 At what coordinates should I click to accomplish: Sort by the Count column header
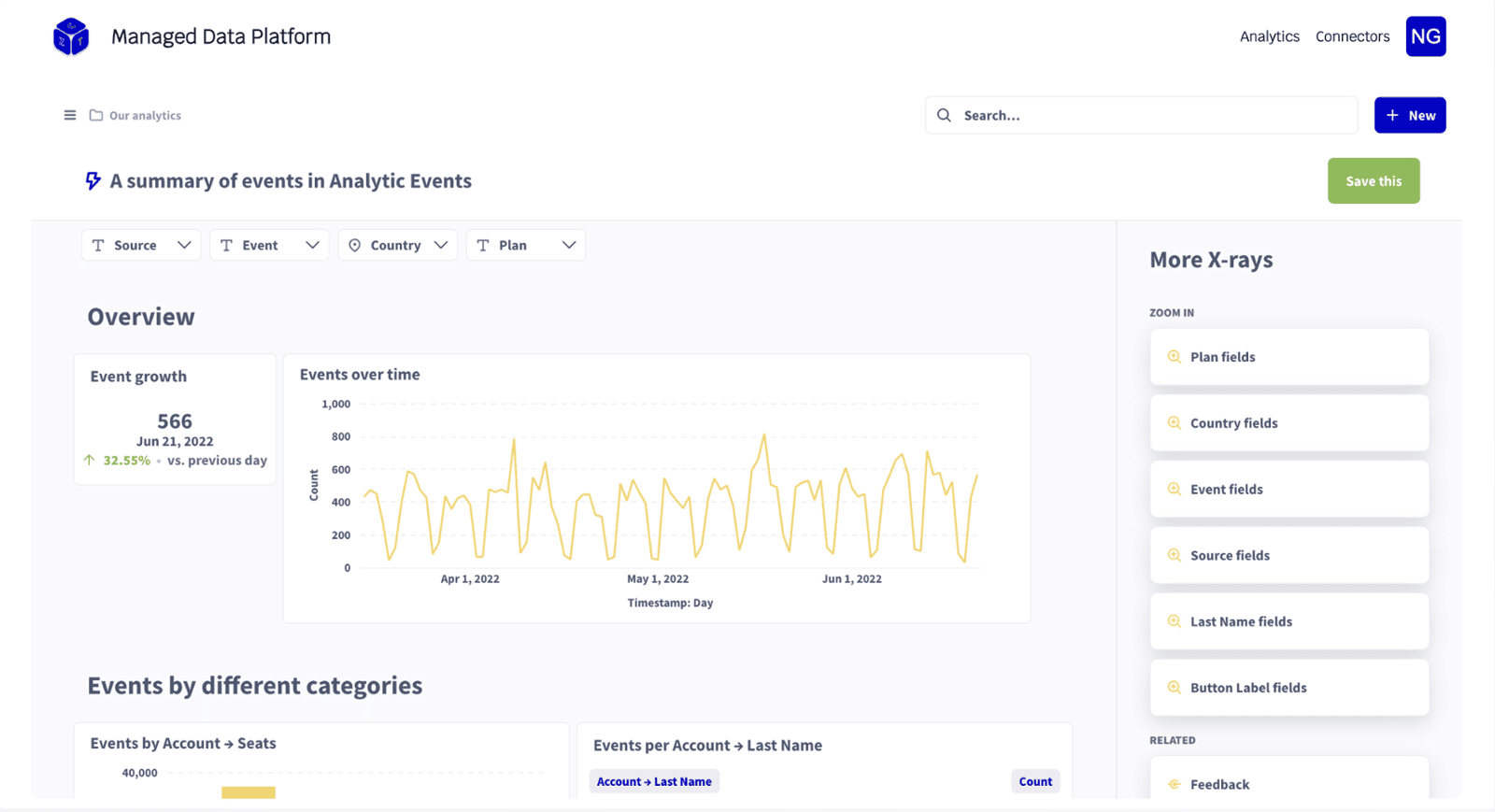(x=1034, y=782)
